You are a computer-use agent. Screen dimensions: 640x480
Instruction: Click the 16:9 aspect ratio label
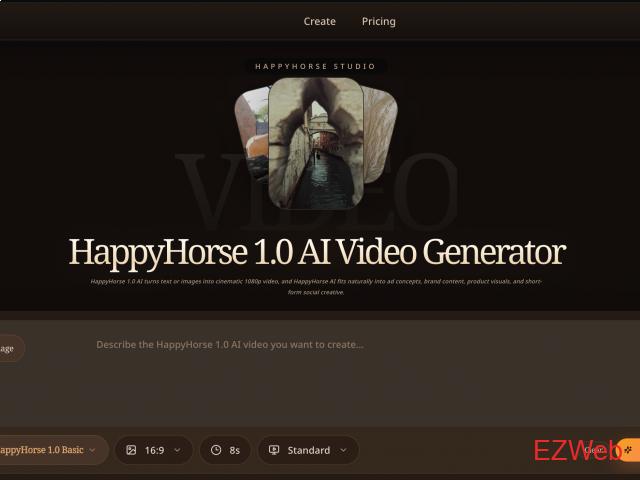pyautogui.click(x=154, y=450)
